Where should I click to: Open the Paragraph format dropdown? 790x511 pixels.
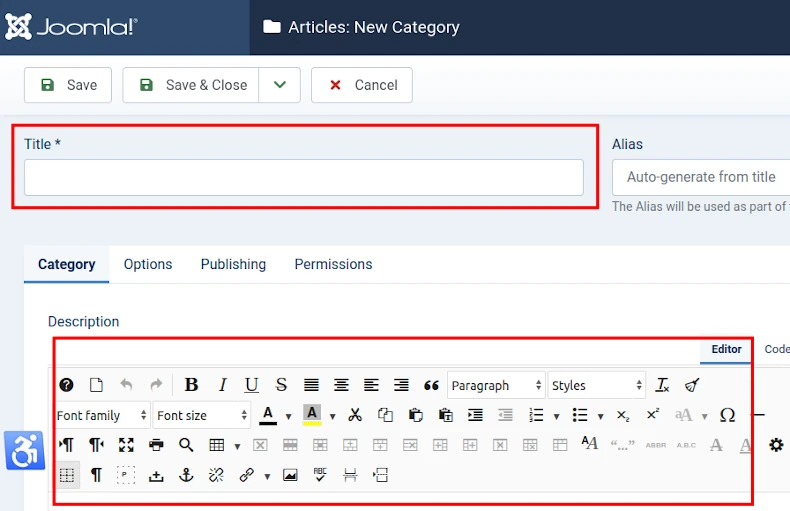click(496, 386)
